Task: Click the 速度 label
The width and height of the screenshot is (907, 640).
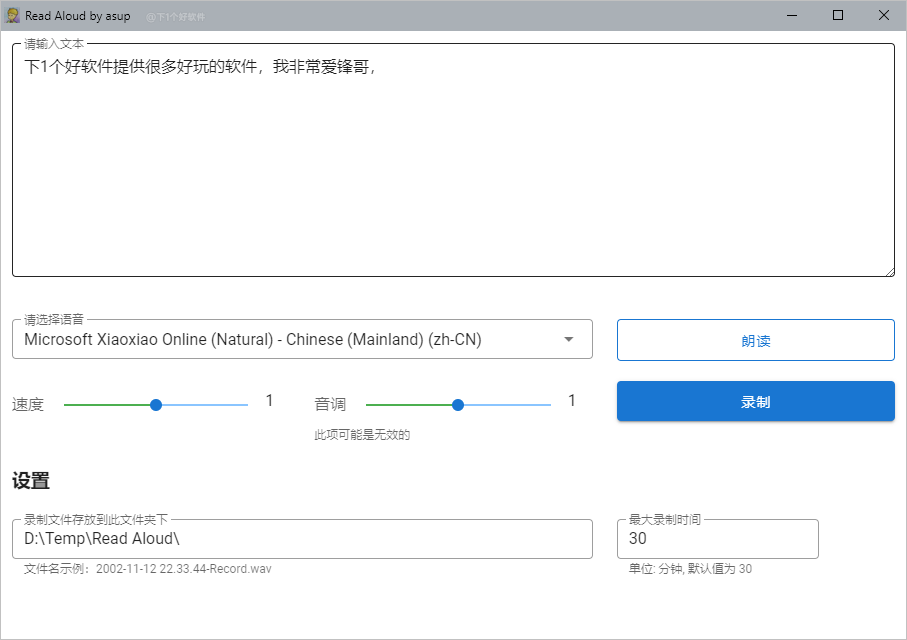Action: coord(28,404)
